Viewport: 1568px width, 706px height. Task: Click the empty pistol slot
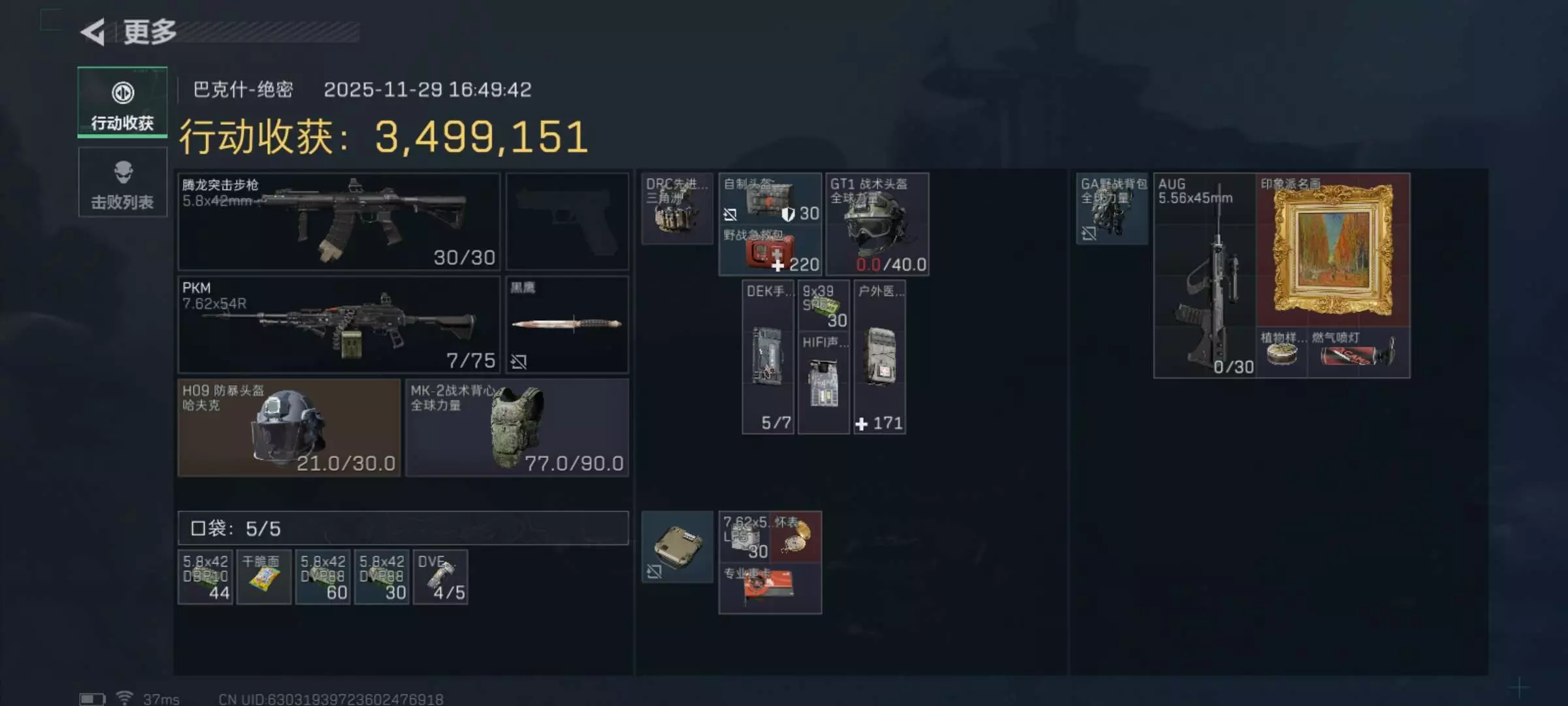coord(567,221)
